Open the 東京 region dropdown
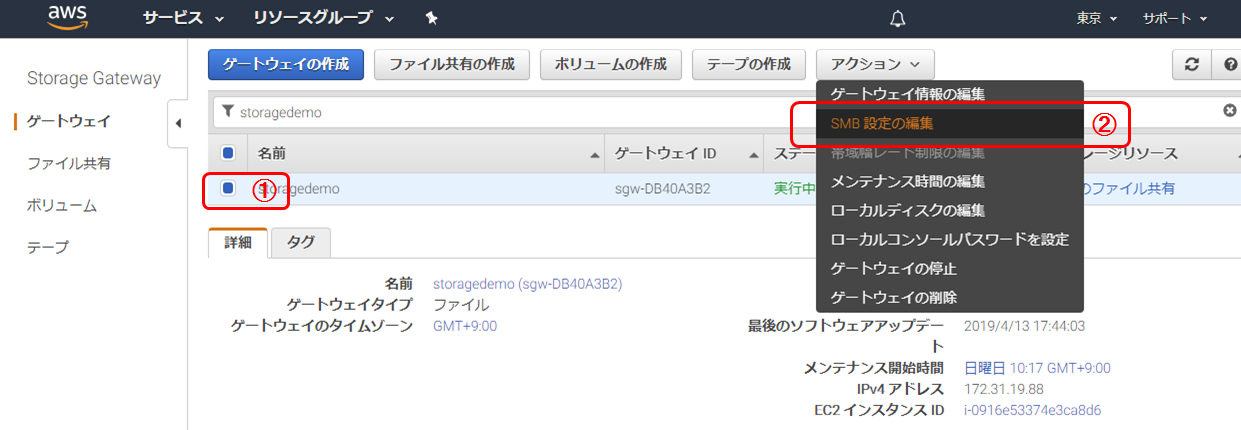 point(1096,19)
